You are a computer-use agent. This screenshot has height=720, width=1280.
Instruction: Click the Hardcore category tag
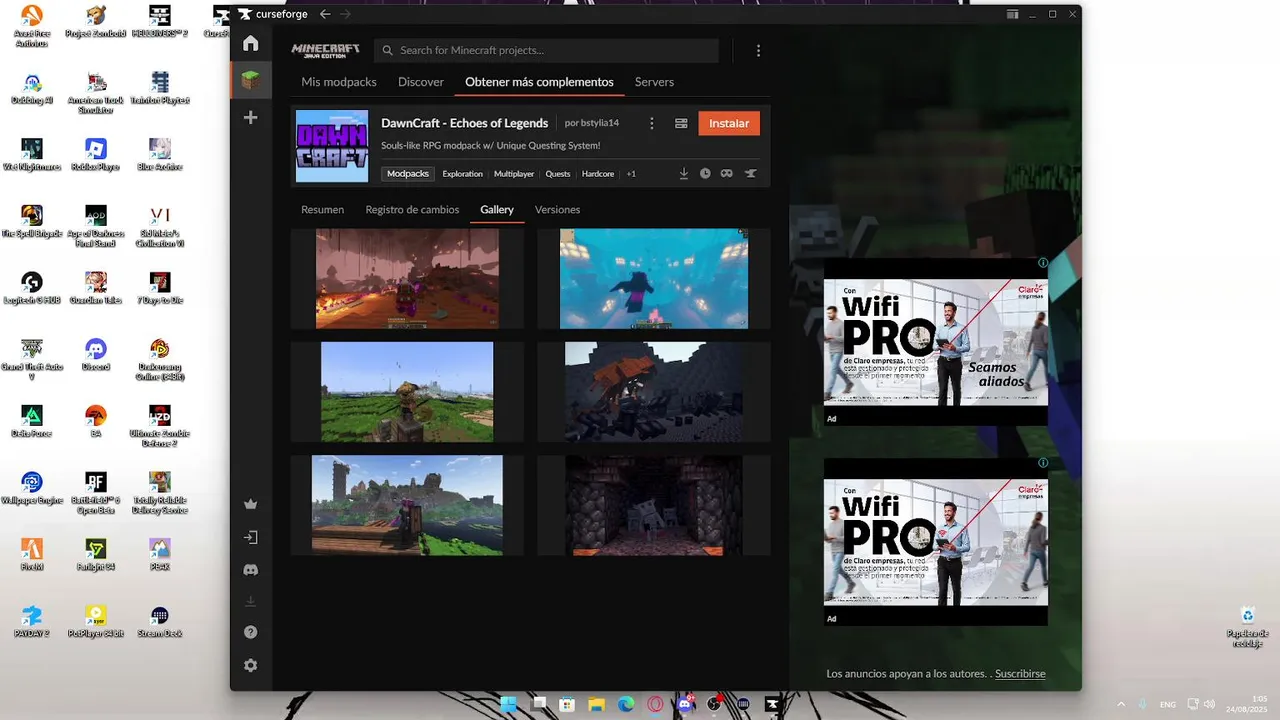(598, 174)
